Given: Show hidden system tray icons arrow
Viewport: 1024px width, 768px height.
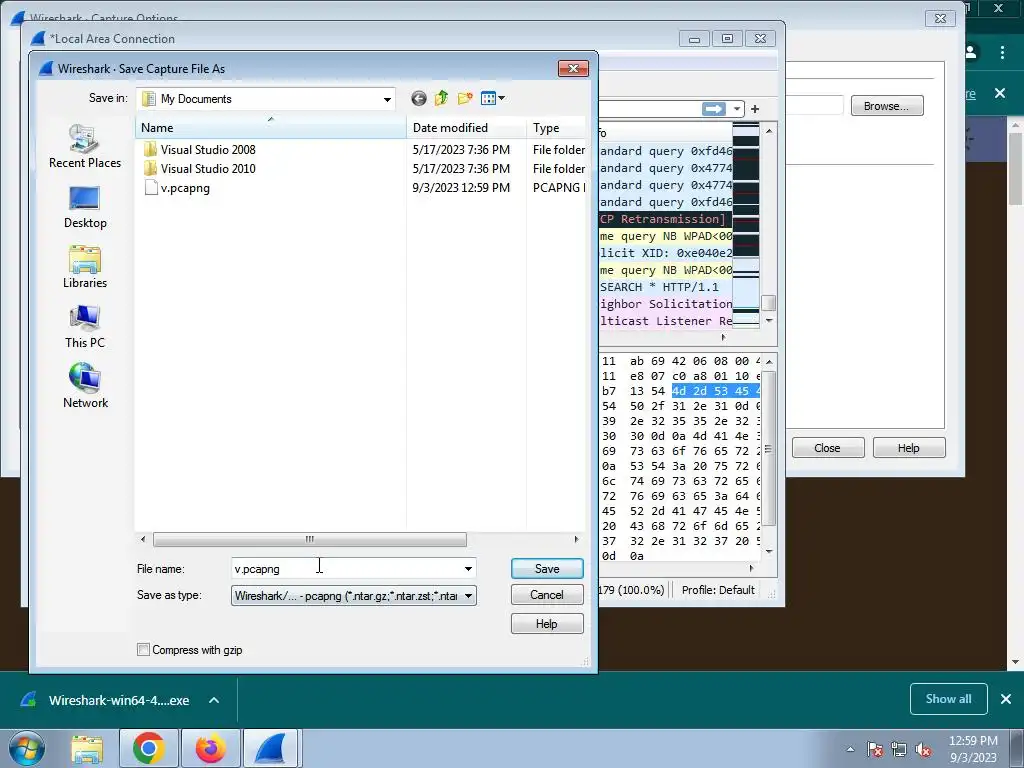Looking at the screenshot, I should [850, 749].
